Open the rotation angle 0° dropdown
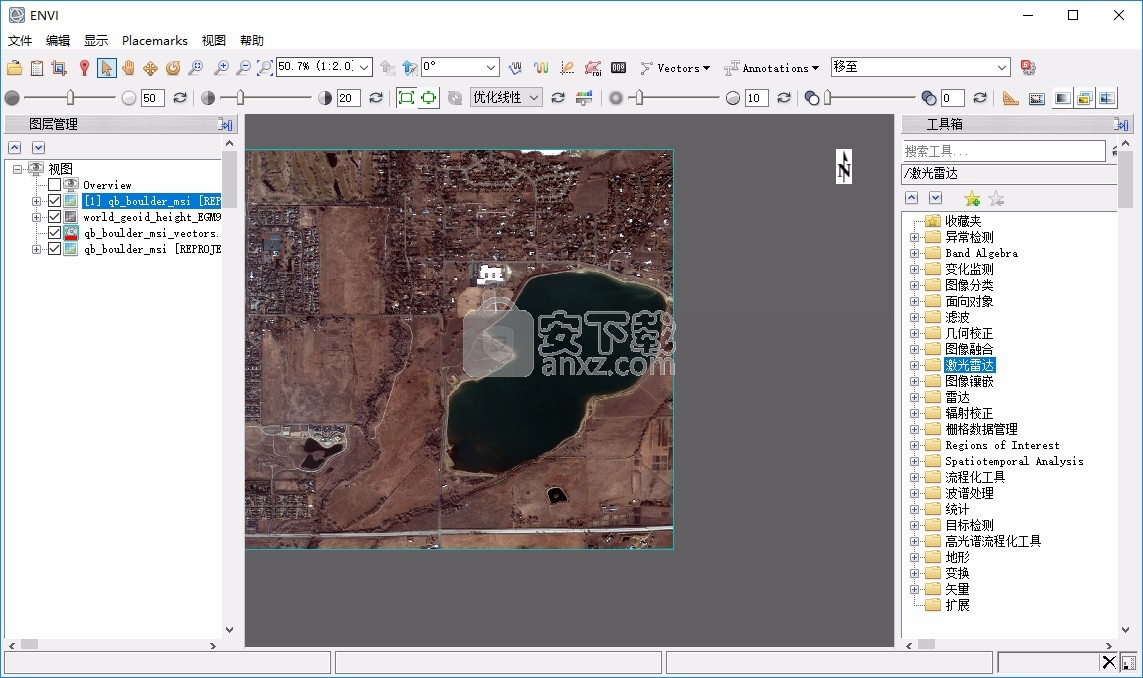The height and width of the screenshot is (678, 1143). [491, 67]
